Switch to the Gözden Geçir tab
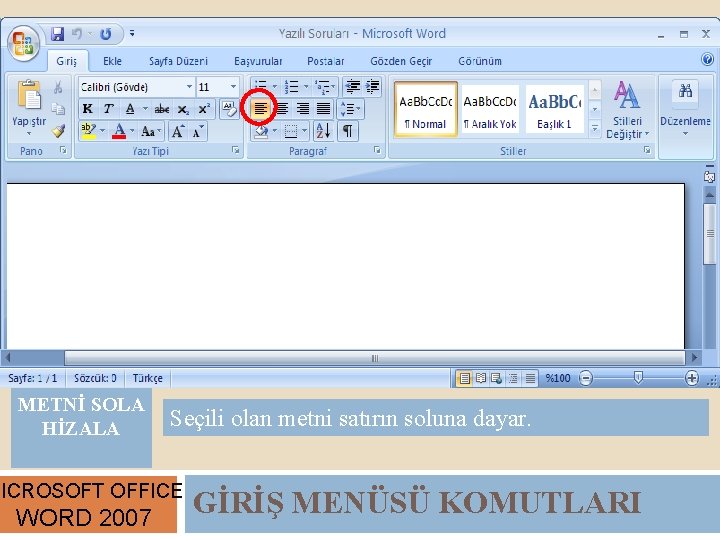The height and width of the screenshot is (540, 720). 401,61
